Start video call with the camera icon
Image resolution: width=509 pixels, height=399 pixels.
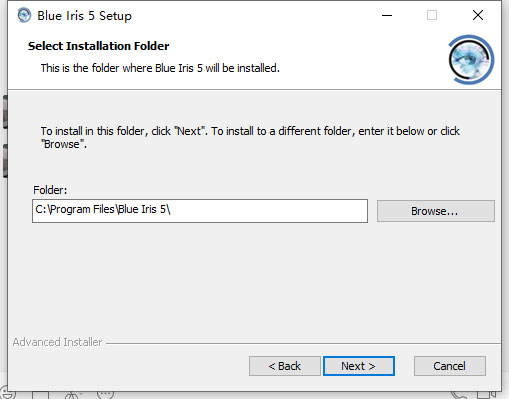[487, 395]
